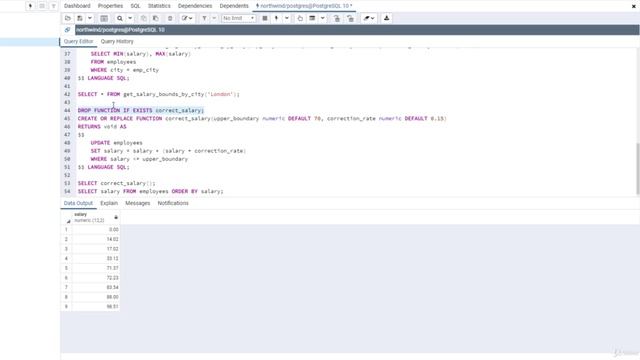
Task: Switch to the Properties tab
Action: click(110, 6)
